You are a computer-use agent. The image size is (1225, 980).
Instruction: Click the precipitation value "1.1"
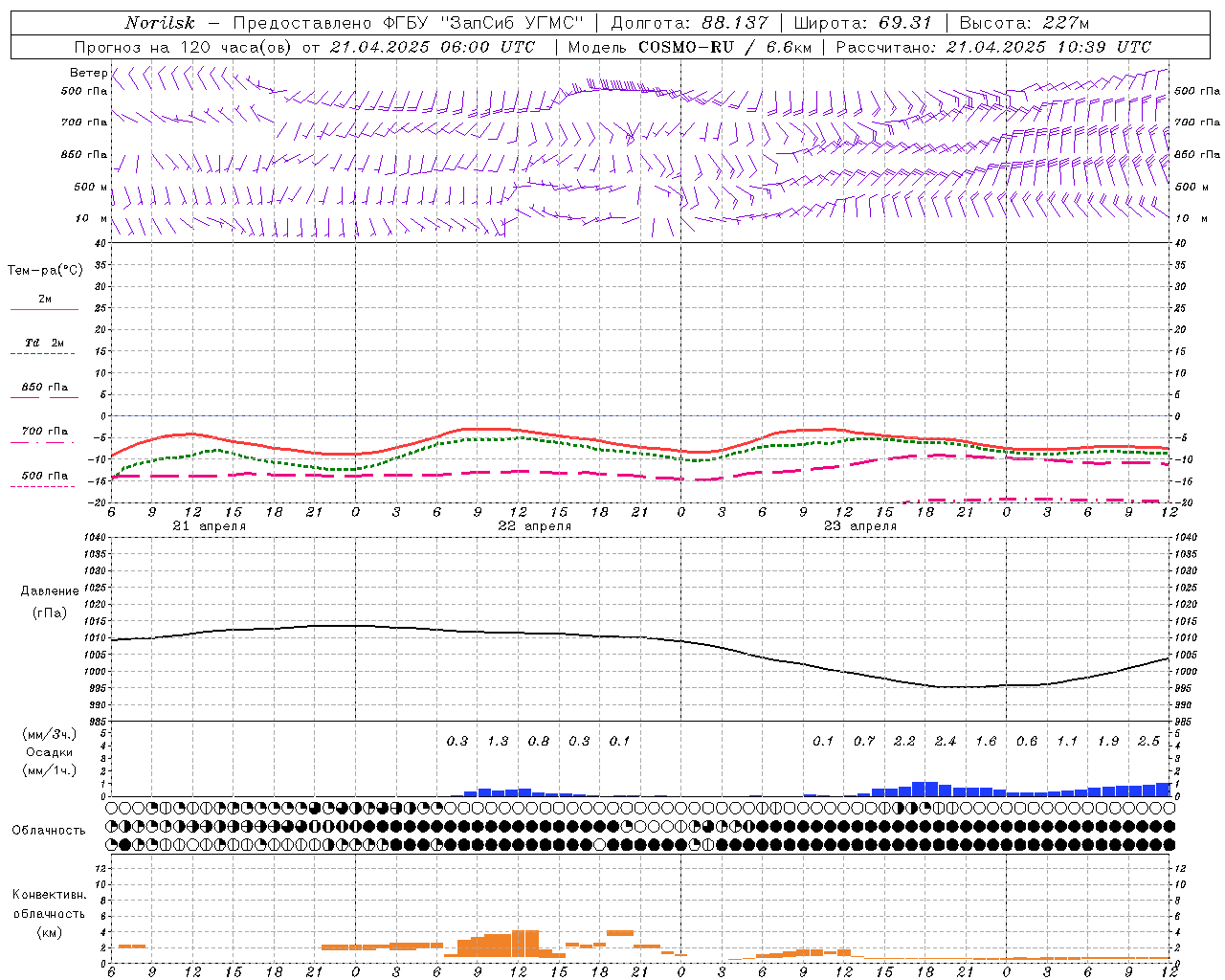coord(1067,741)
